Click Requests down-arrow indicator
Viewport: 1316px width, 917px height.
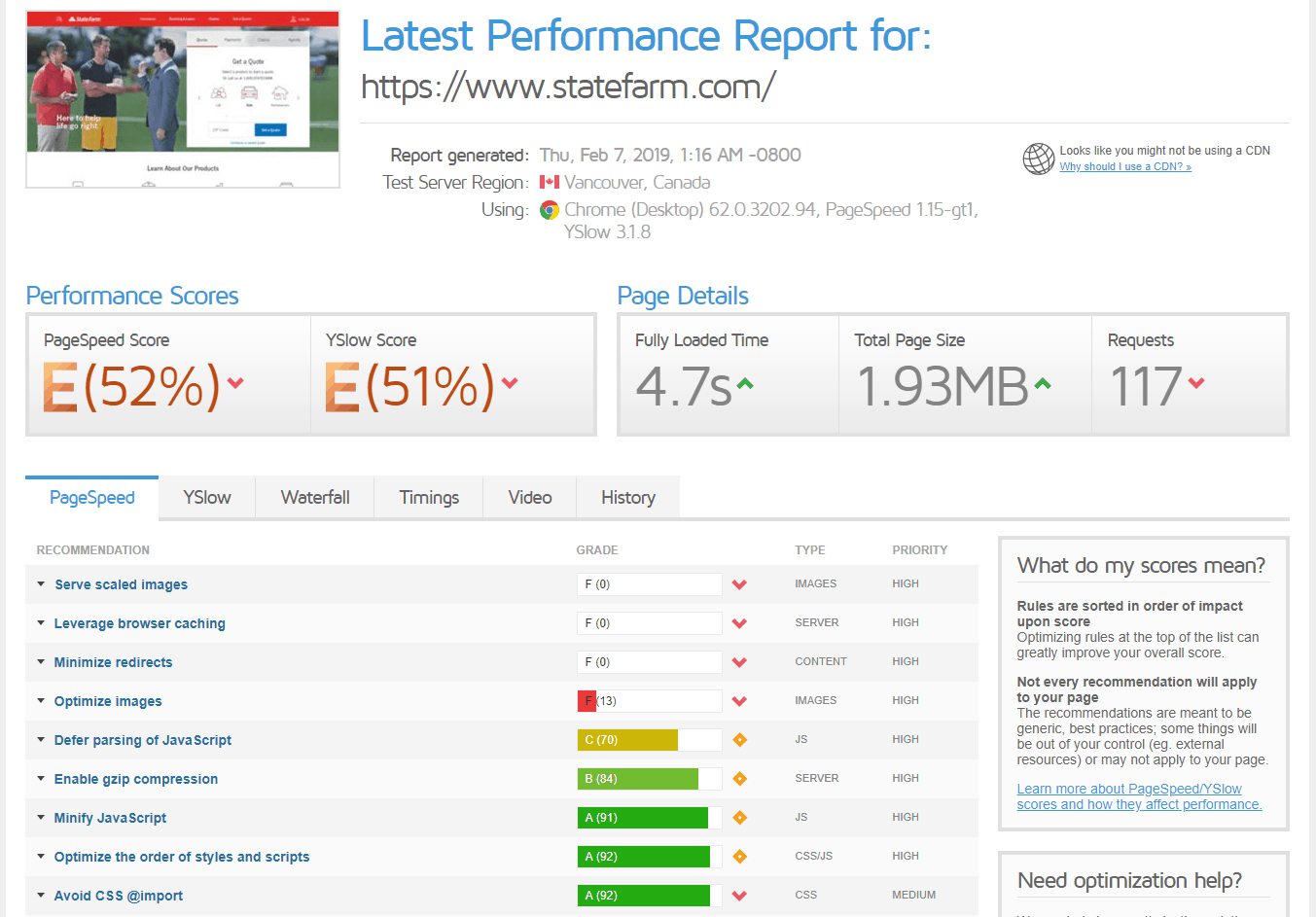[x=1196, y=382]
